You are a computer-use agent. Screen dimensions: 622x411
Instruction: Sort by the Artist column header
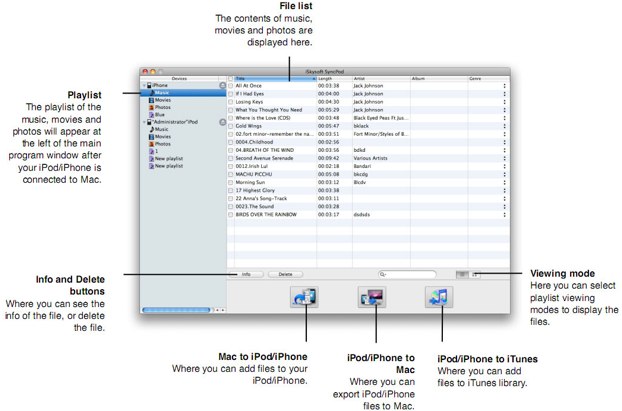[x=381, y=79]
